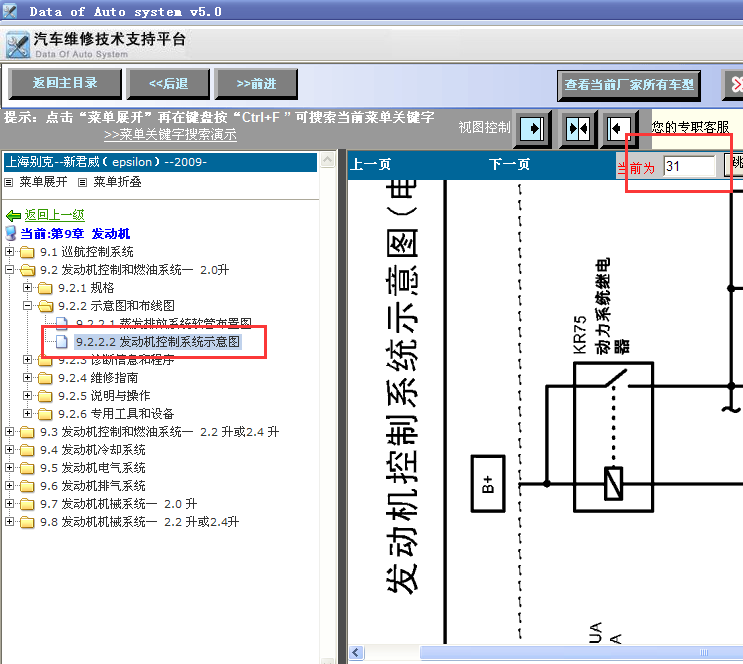Image resolution: width=743 pixels, height=664 pixels.
Task: Expand the 9.2.6 专用工具和设备 node
Action: [27, 414]
